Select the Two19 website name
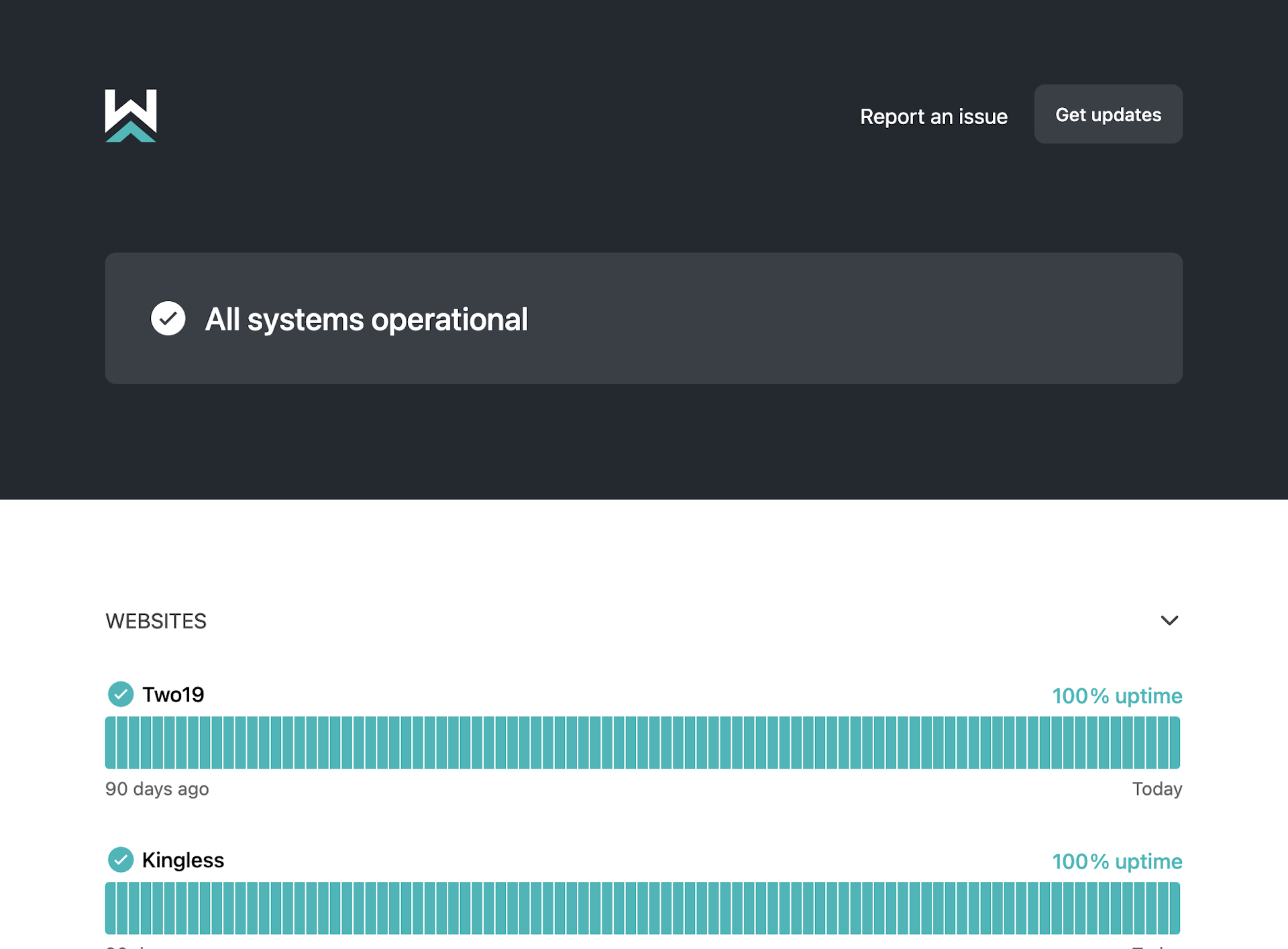The width and height of the screenshot is (1288, 949). [x=173, y=695]
